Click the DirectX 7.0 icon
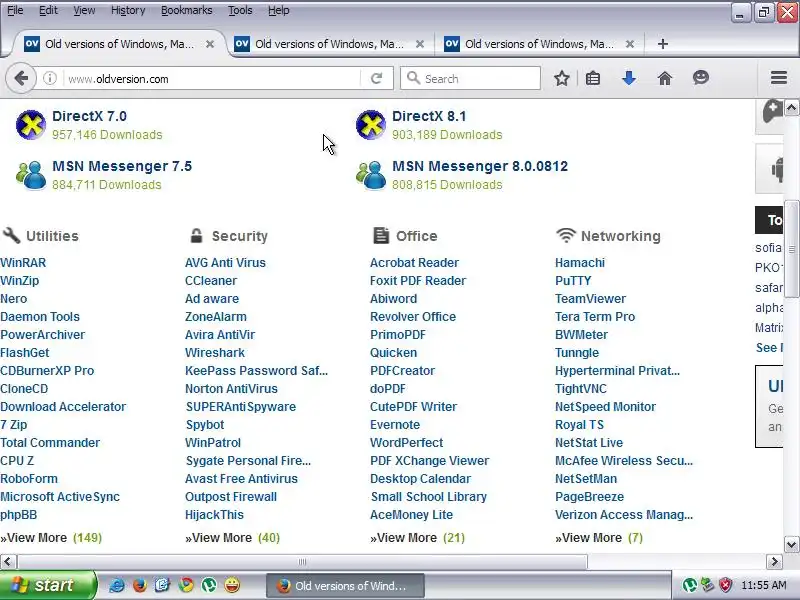Viewport: 800px width, 600px height. tap(31, 124)
